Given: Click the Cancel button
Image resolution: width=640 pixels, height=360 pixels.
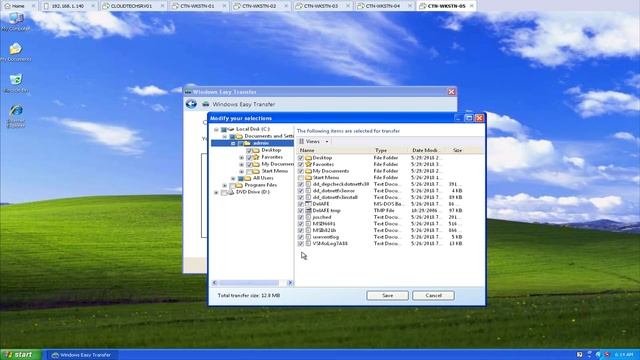Looking at the screenshot, I should tap(433, 296).
